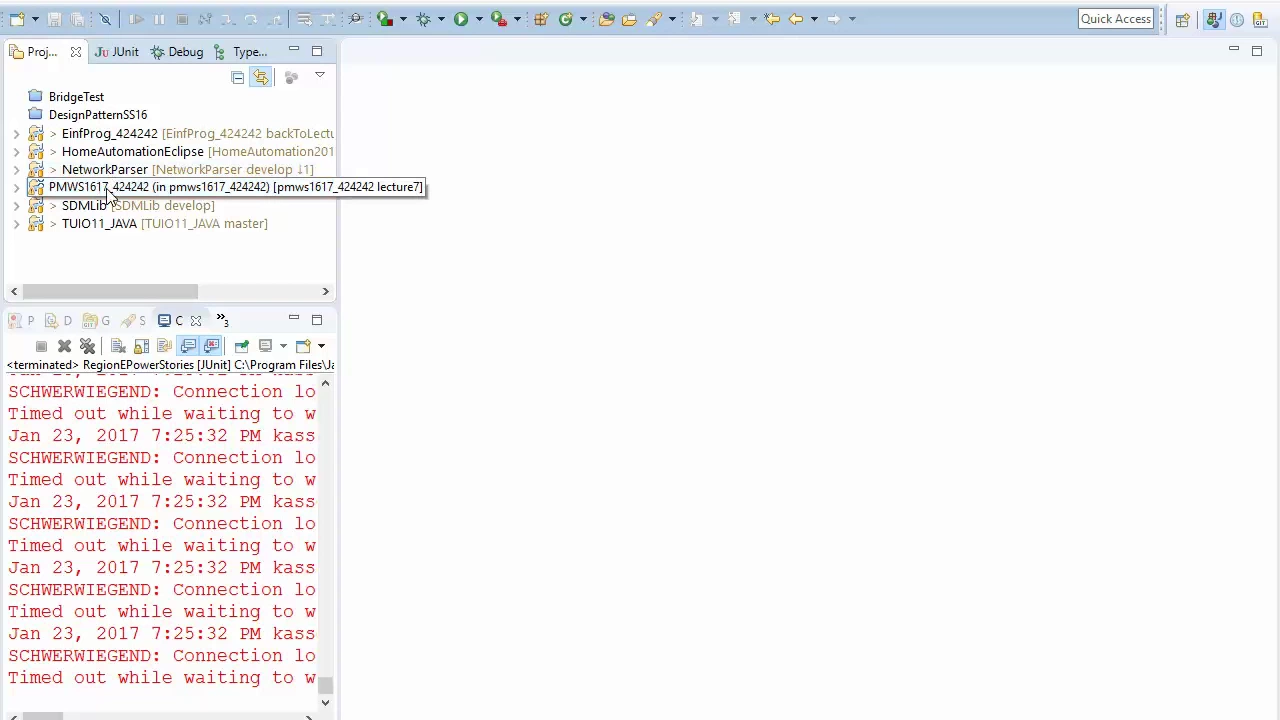This screenshot has height=720, width=1280.
Task: Click the green Run toolbar button
Action: (x=461, y=19)
